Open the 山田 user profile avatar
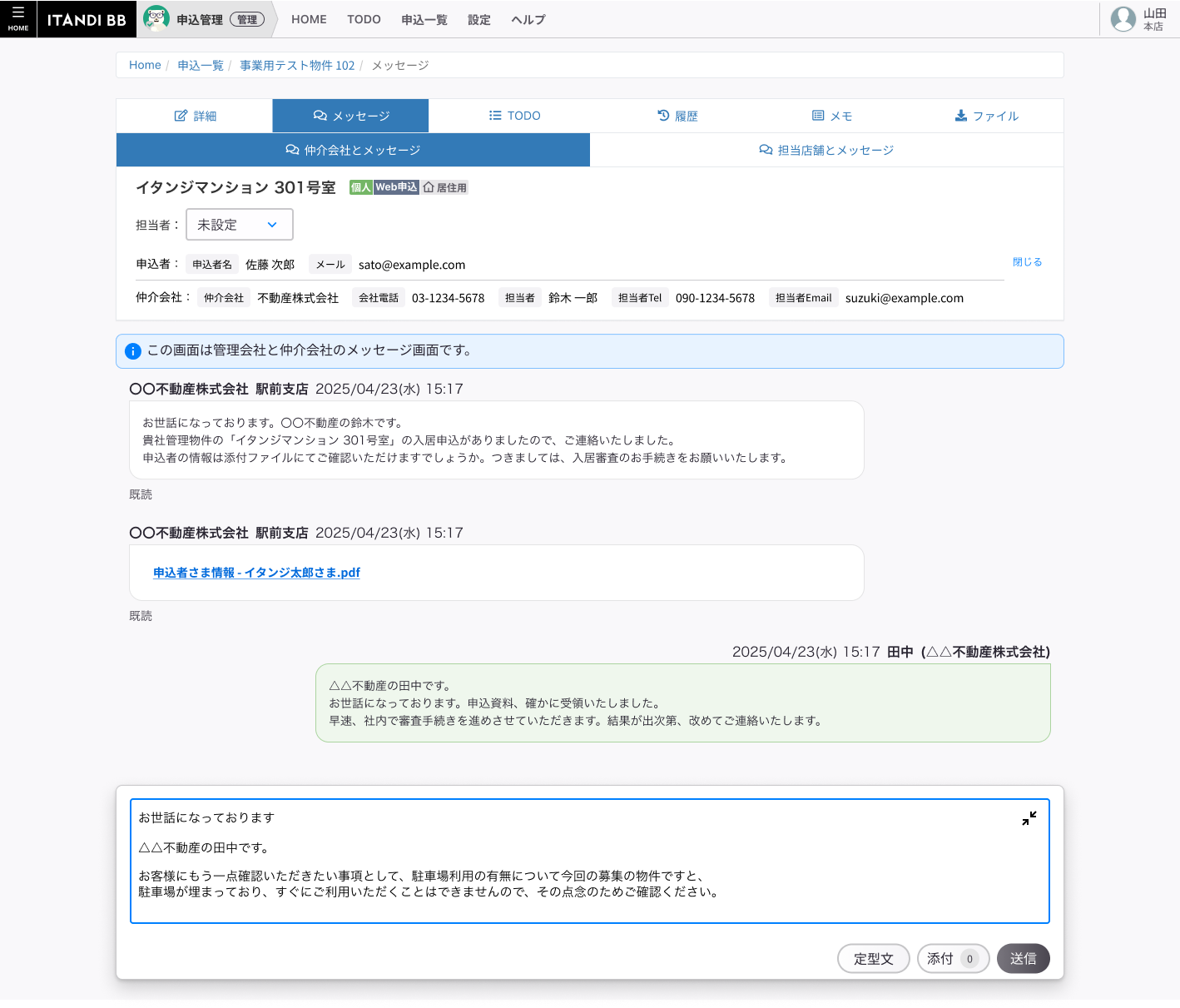The width and height of the screenshot is (1180, 1008). coord(1123,18)
